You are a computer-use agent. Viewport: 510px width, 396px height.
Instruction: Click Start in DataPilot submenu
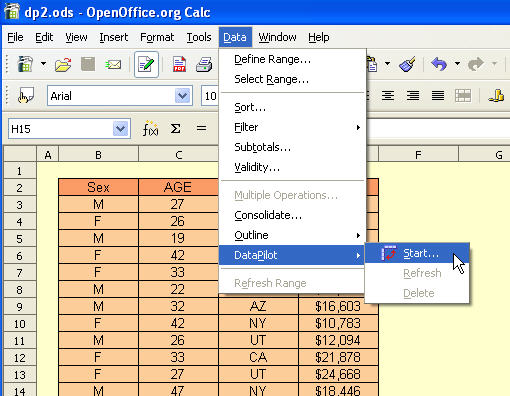[x=417, y=254]
